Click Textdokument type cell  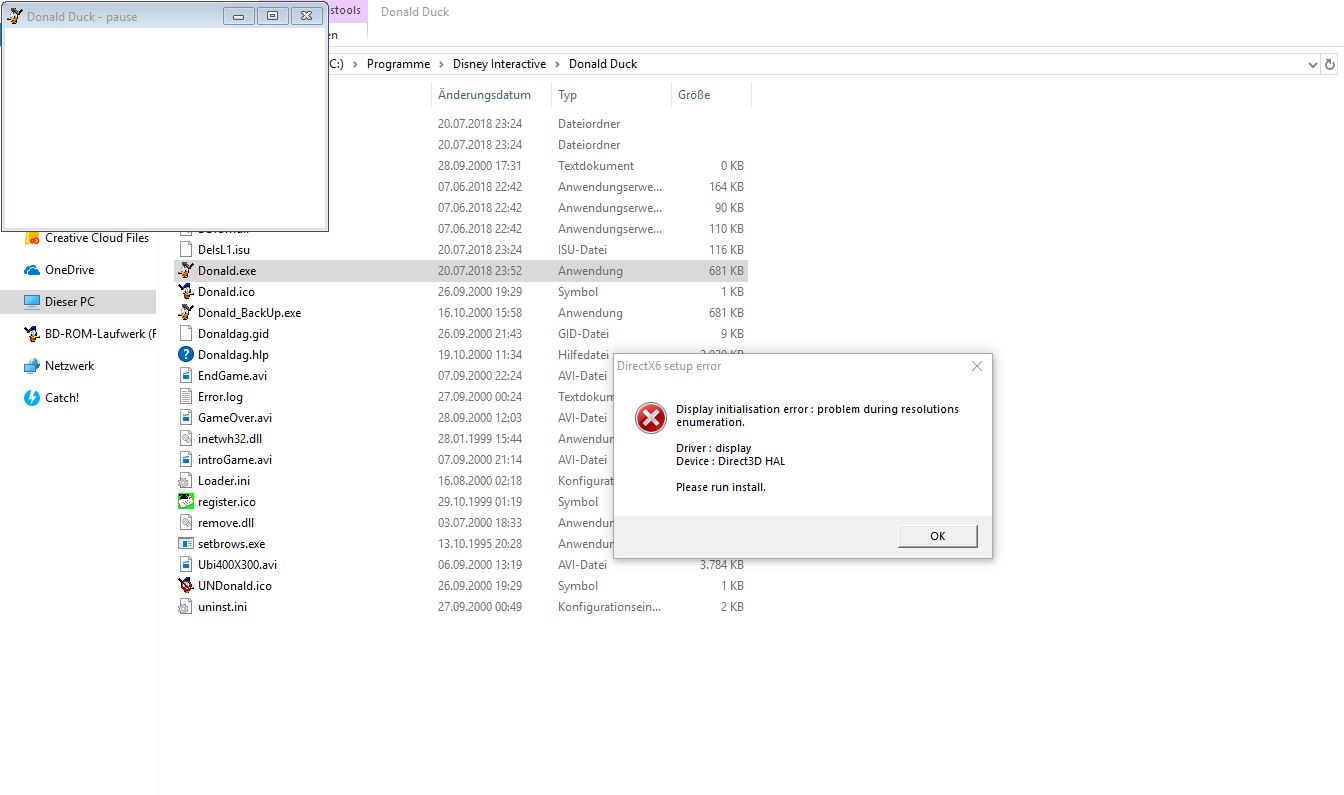[x=596, y=166]
